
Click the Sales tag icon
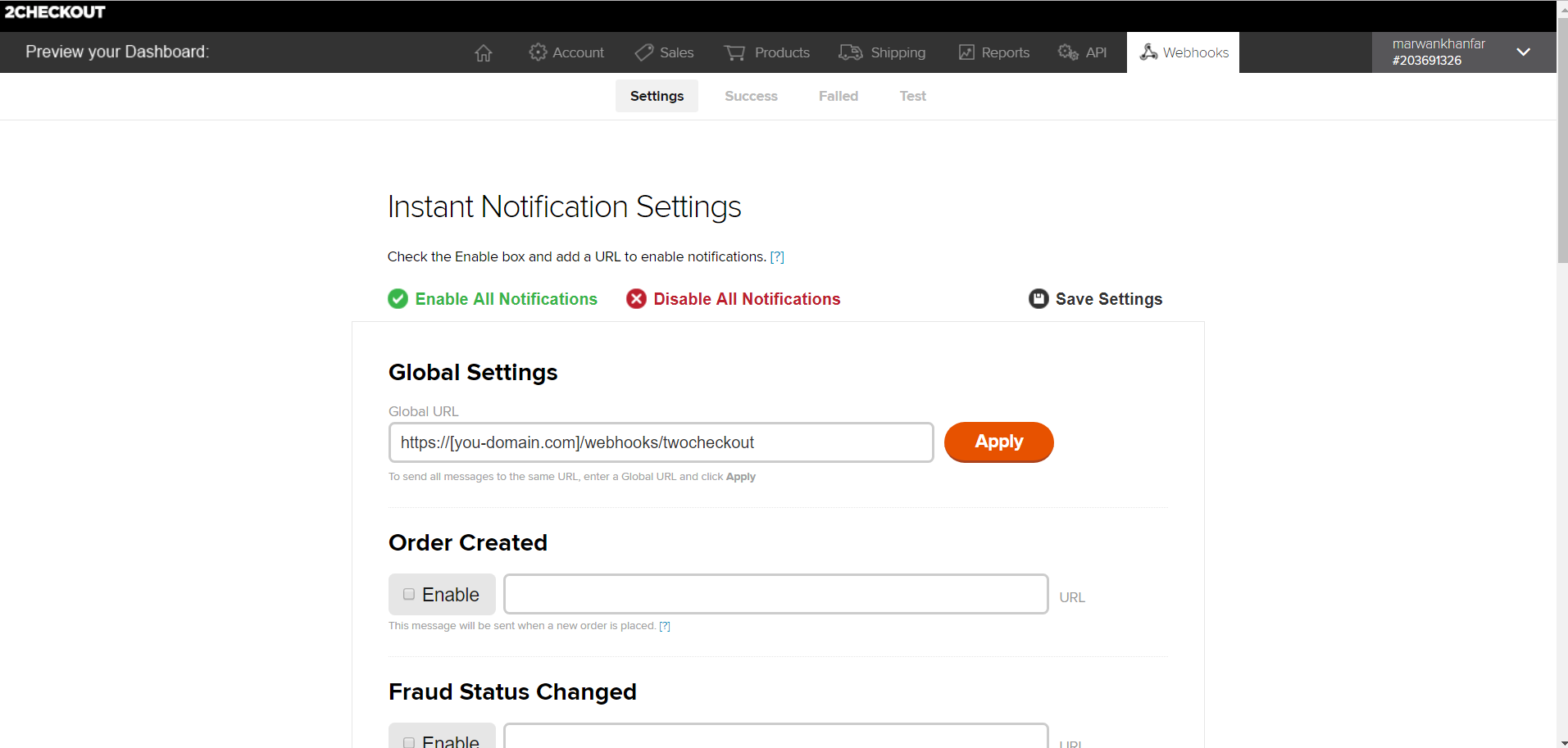point(644,52)
